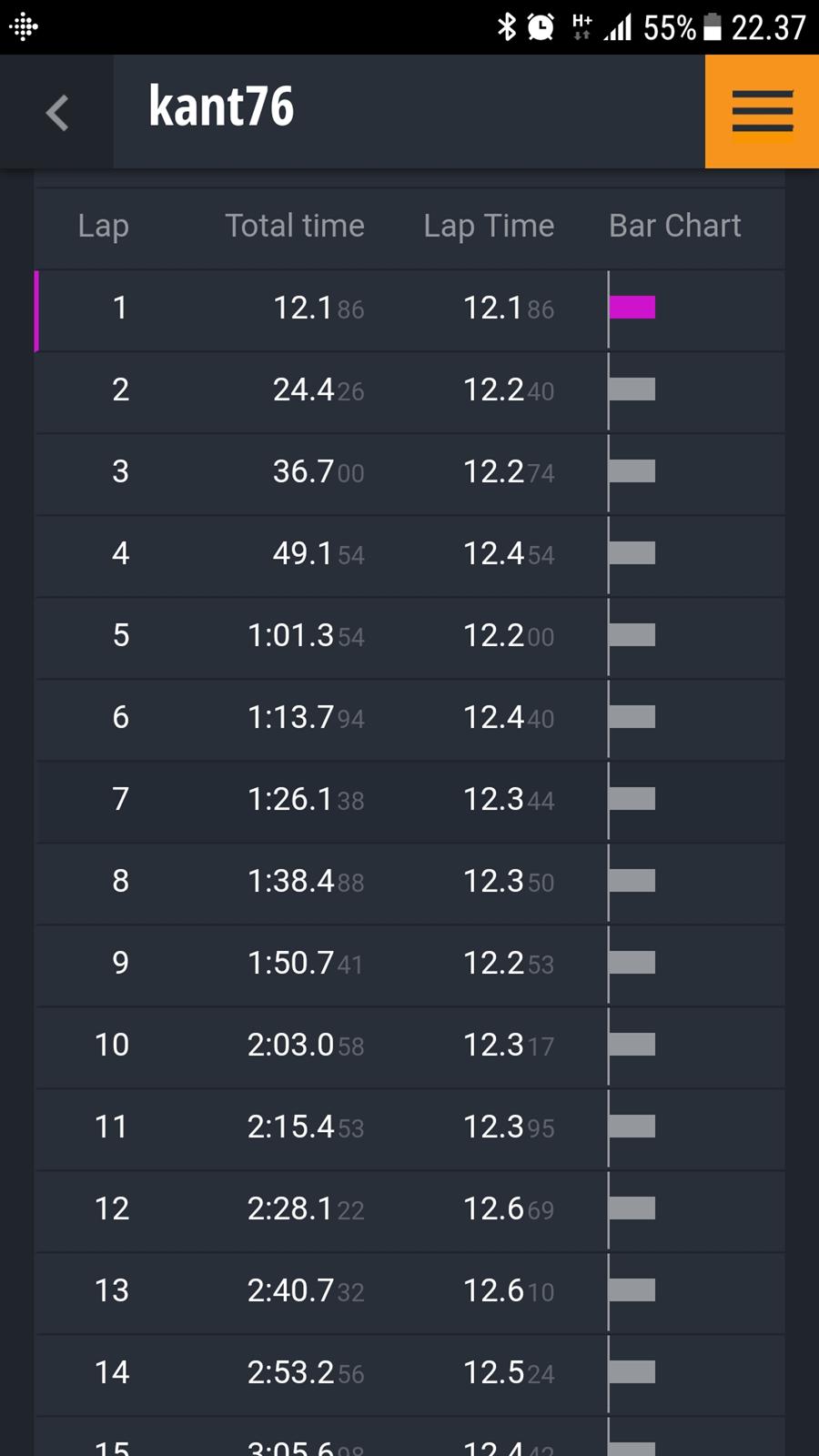The height and width of the screenshot is (1456, 819).
Task: Tap the signal strength icon
Action: [x=616, y=26]
